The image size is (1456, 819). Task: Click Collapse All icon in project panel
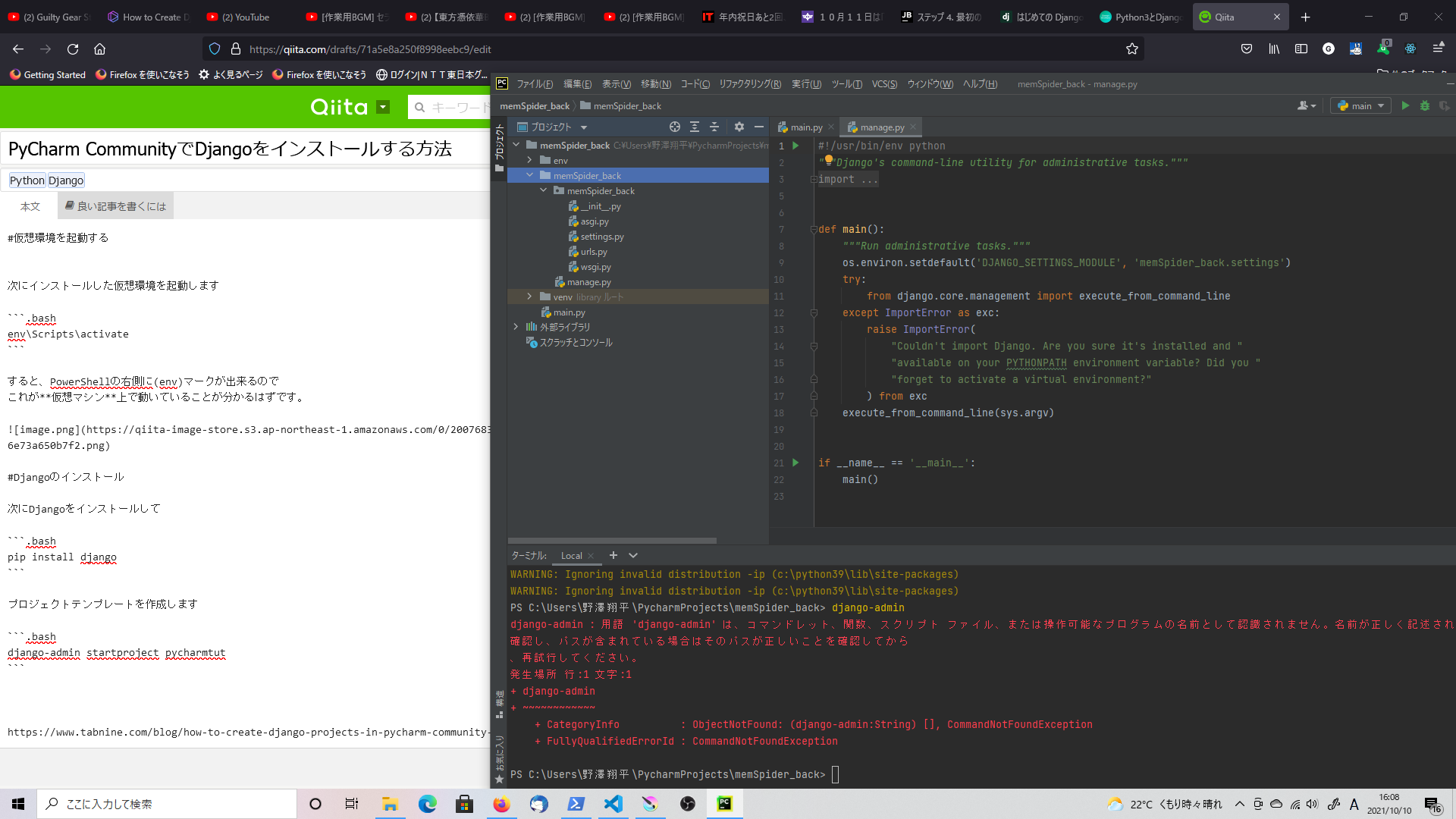click(714, 127)
